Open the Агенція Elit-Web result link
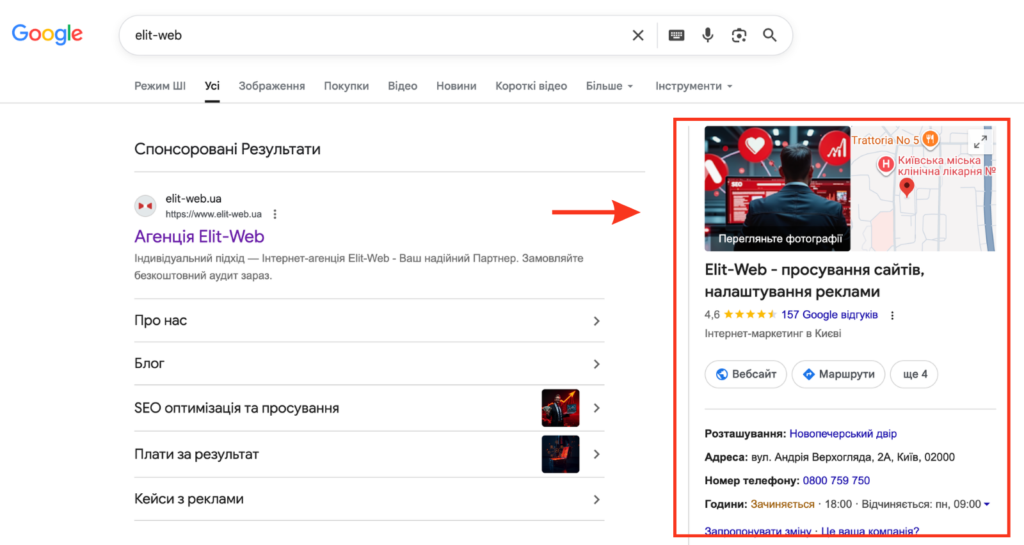This screenshot has height=545, width=1024. coord(199,236)
